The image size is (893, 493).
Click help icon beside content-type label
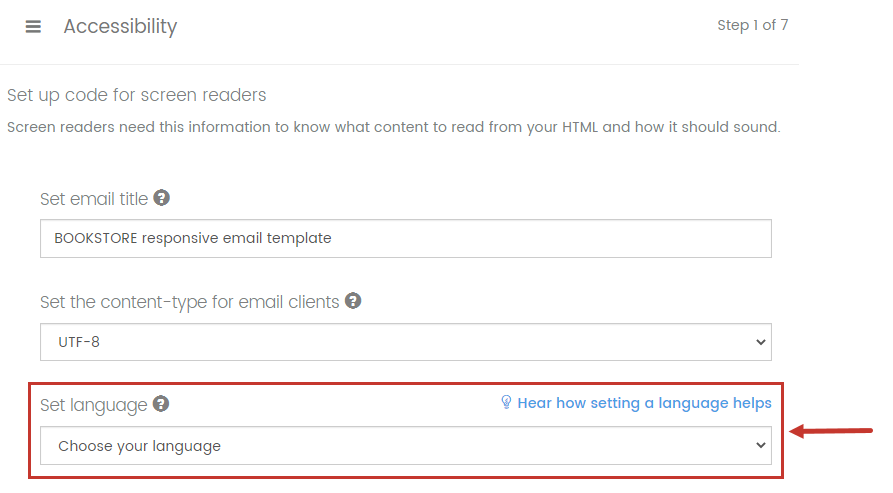[x=353, y=301]
